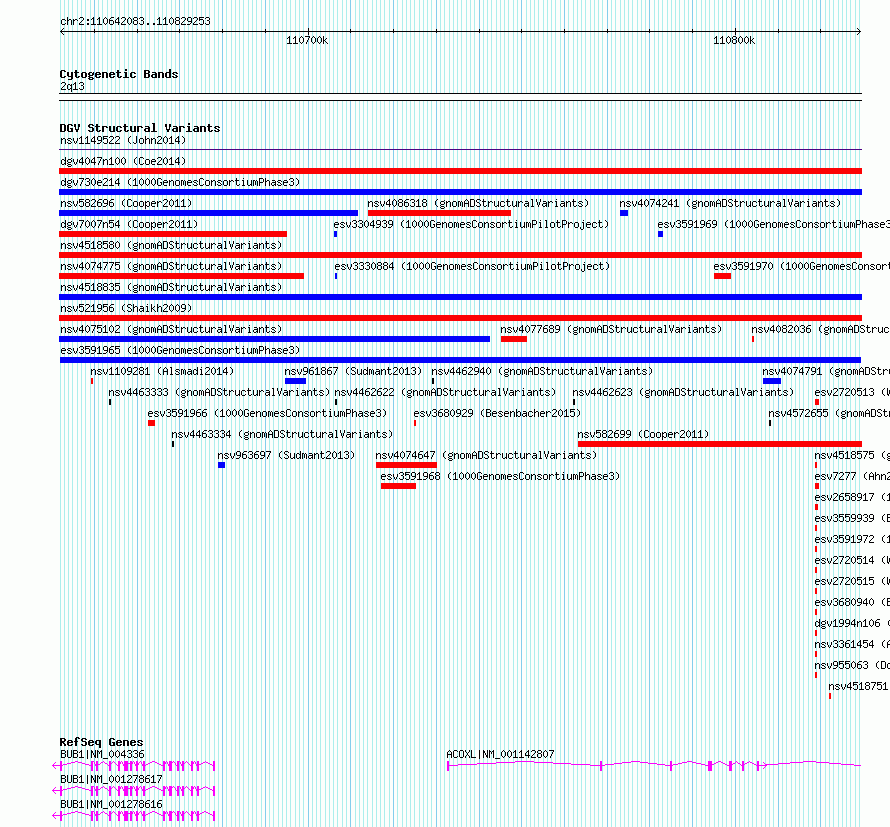Click the nsv3361454 variant label
The image size is (890, 827).
(852, 644)
